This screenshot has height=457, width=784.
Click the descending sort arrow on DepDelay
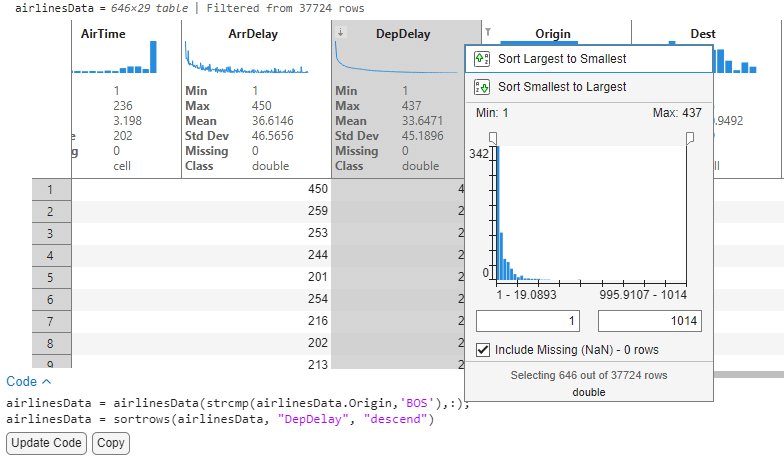341,33
